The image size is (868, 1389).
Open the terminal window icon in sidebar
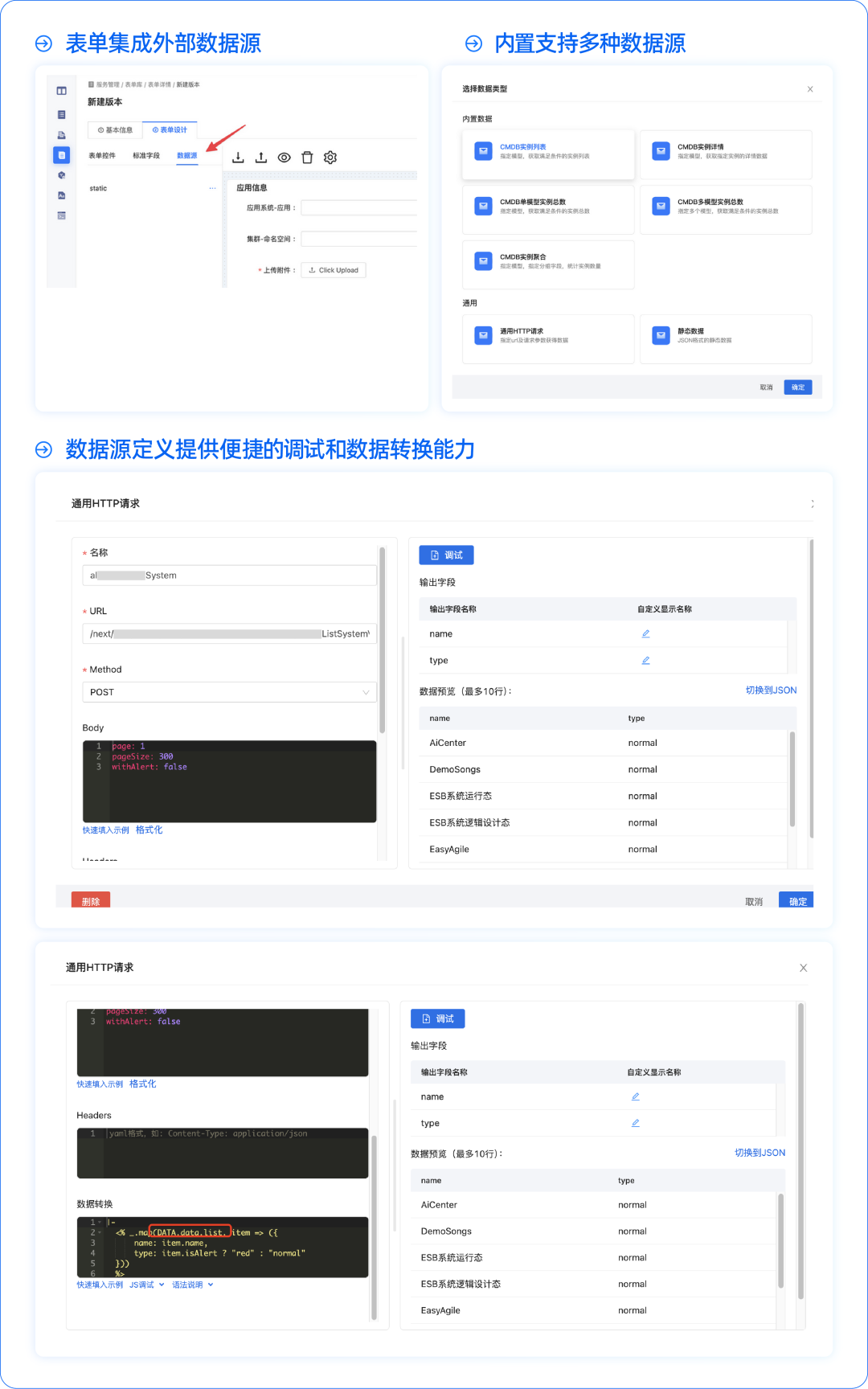[x=61, y=215]
